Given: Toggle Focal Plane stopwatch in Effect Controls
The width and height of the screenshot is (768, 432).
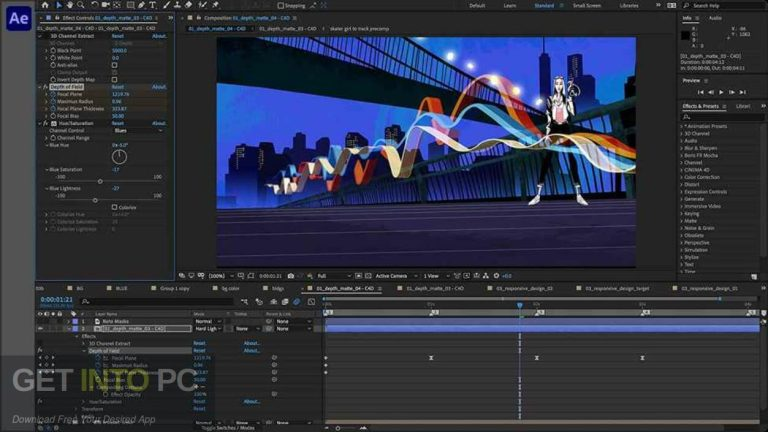Looking at the screenshot, I should 53,94.
